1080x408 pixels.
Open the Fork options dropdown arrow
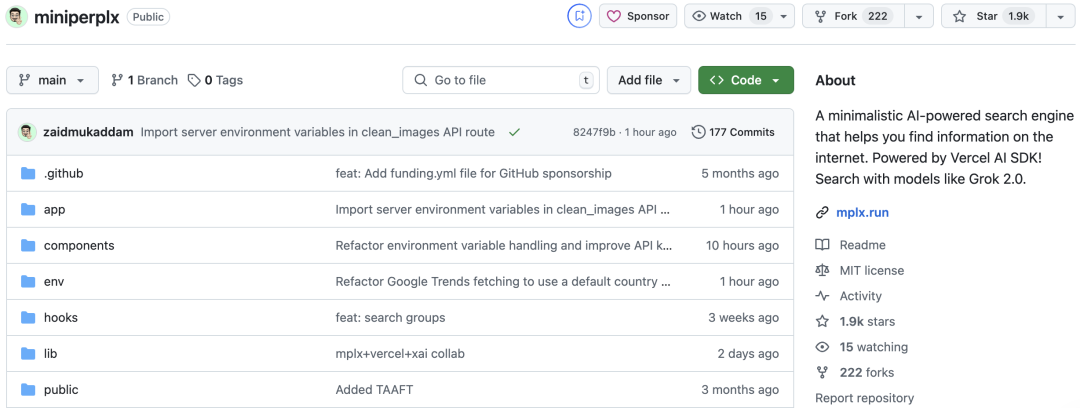(x=919, y=16)
